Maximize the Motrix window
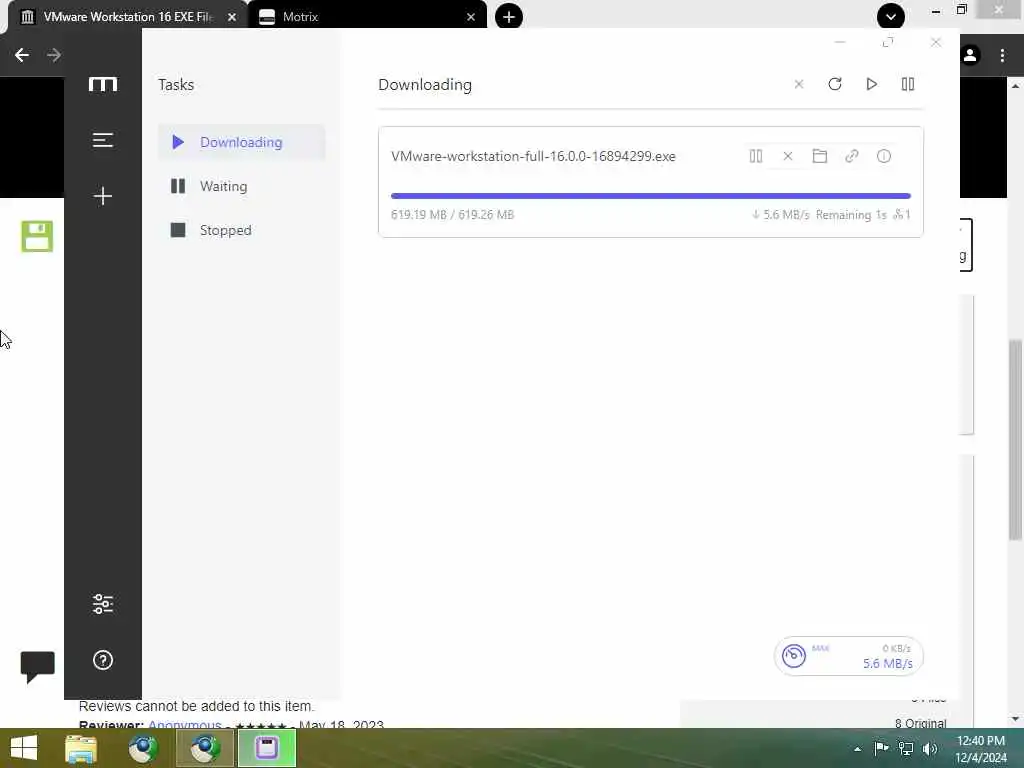1024x768 pixels. (x=888, y=42)
